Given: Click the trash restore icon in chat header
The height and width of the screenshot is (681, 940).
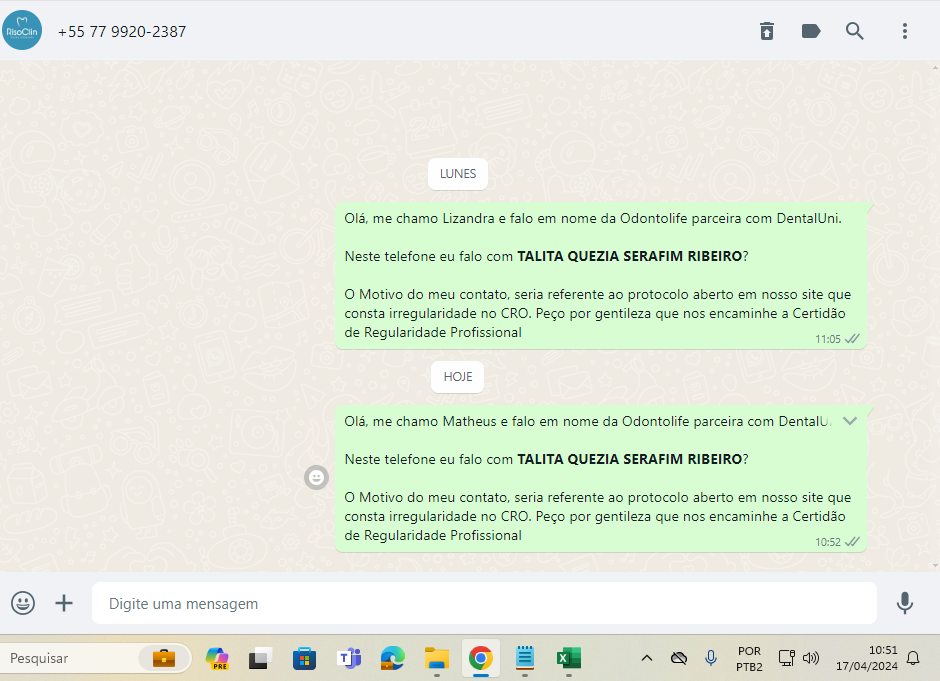Looking at the screenshot, I should click(x=767, y=31).
